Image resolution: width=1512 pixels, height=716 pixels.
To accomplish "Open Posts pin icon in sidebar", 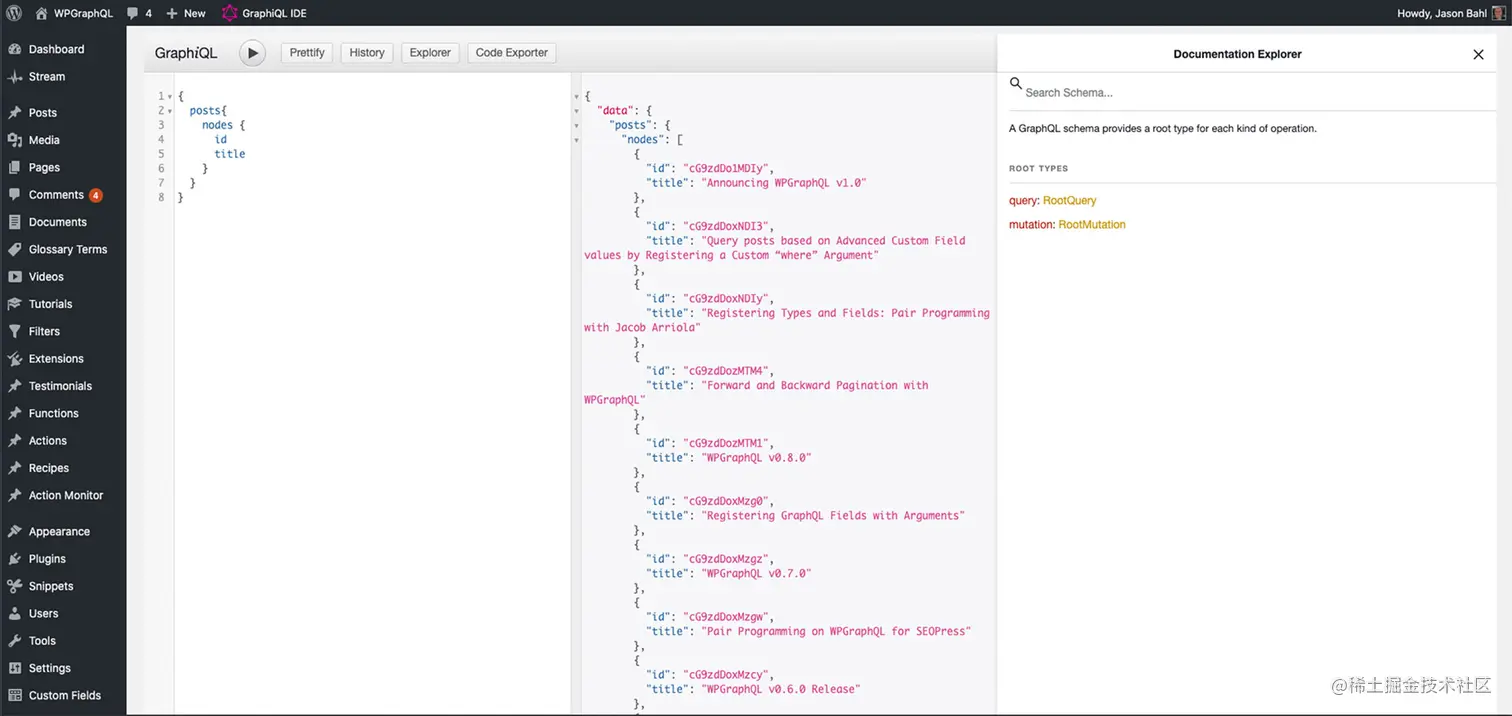I will click(14, 113).
